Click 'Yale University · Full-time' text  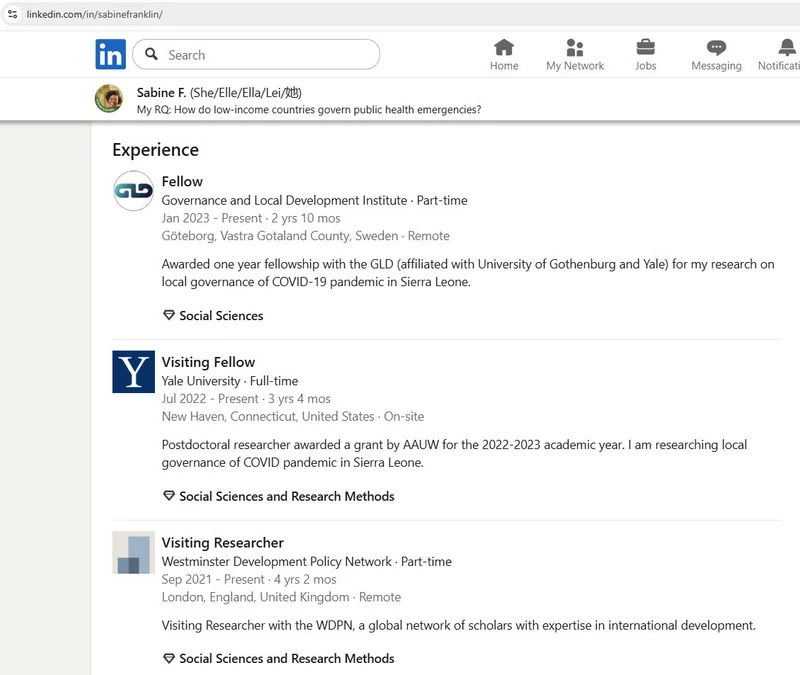point(230,381)
